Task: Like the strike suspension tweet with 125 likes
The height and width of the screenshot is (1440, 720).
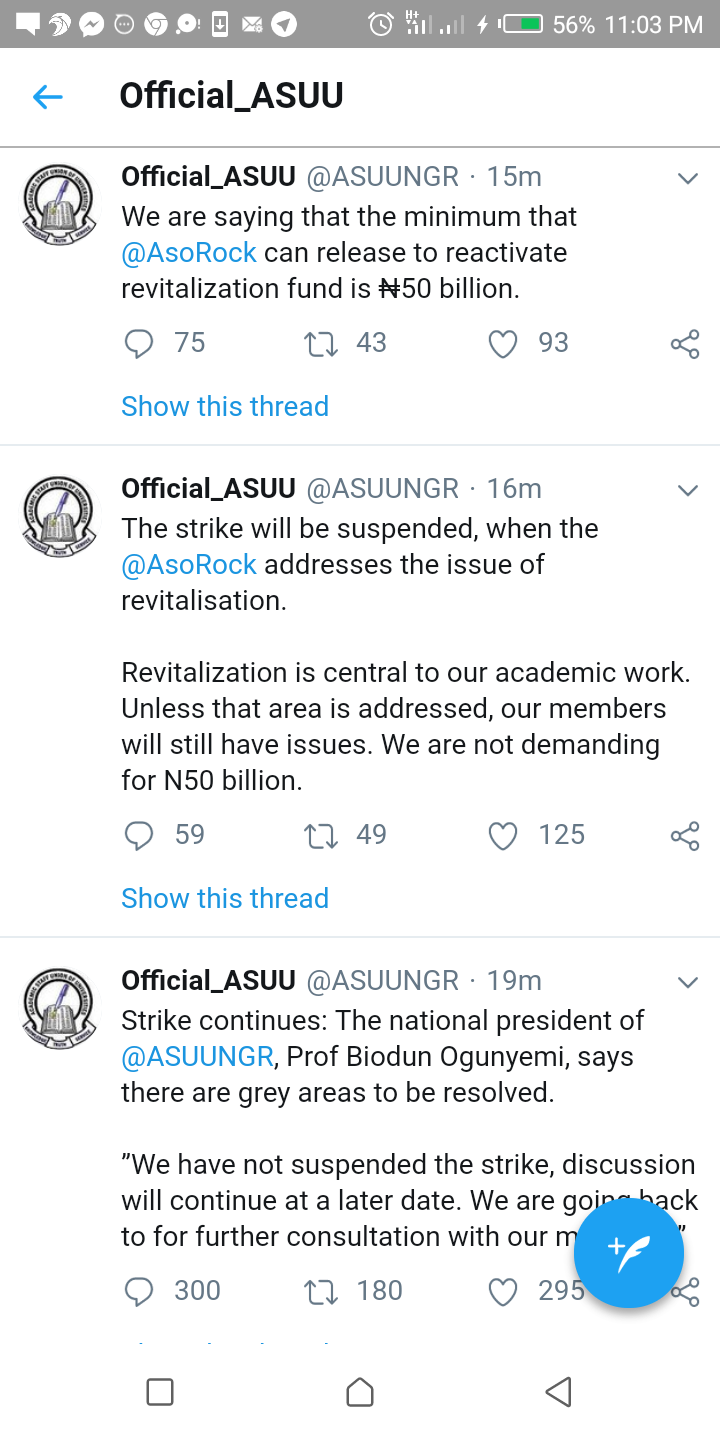Action: [503, 836]
